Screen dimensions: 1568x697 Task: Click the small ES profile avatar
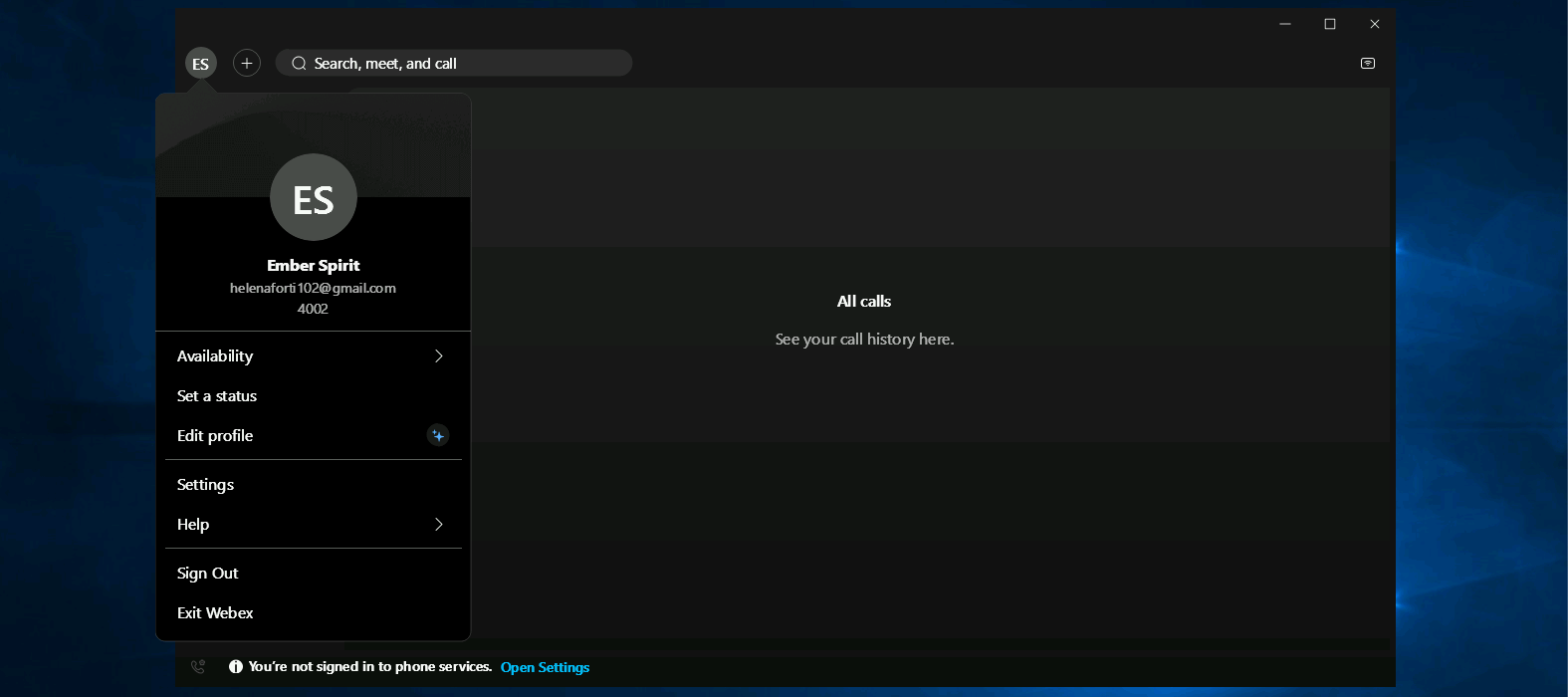[x=201, y=64]
